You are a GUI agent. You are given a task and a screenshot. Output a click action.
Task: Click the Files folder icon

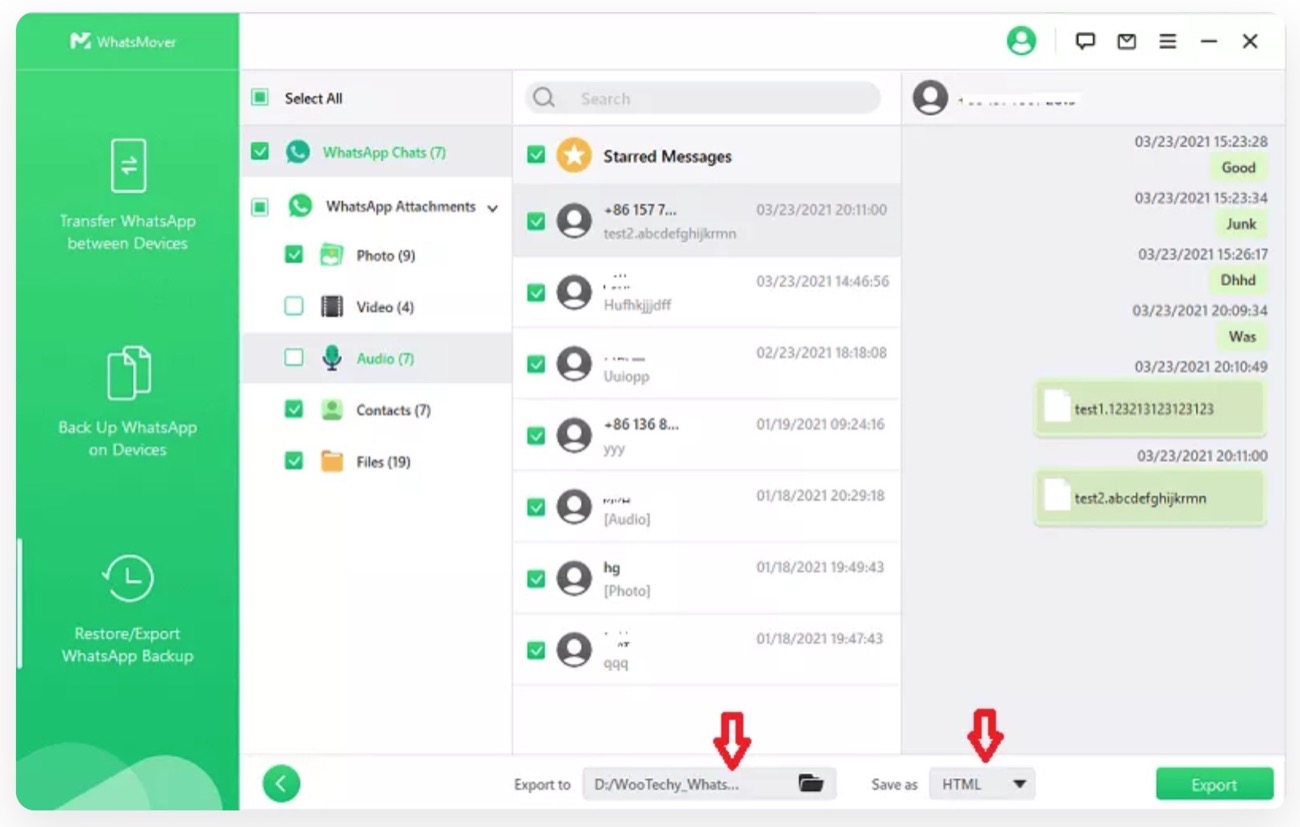[x=331, y=461]
